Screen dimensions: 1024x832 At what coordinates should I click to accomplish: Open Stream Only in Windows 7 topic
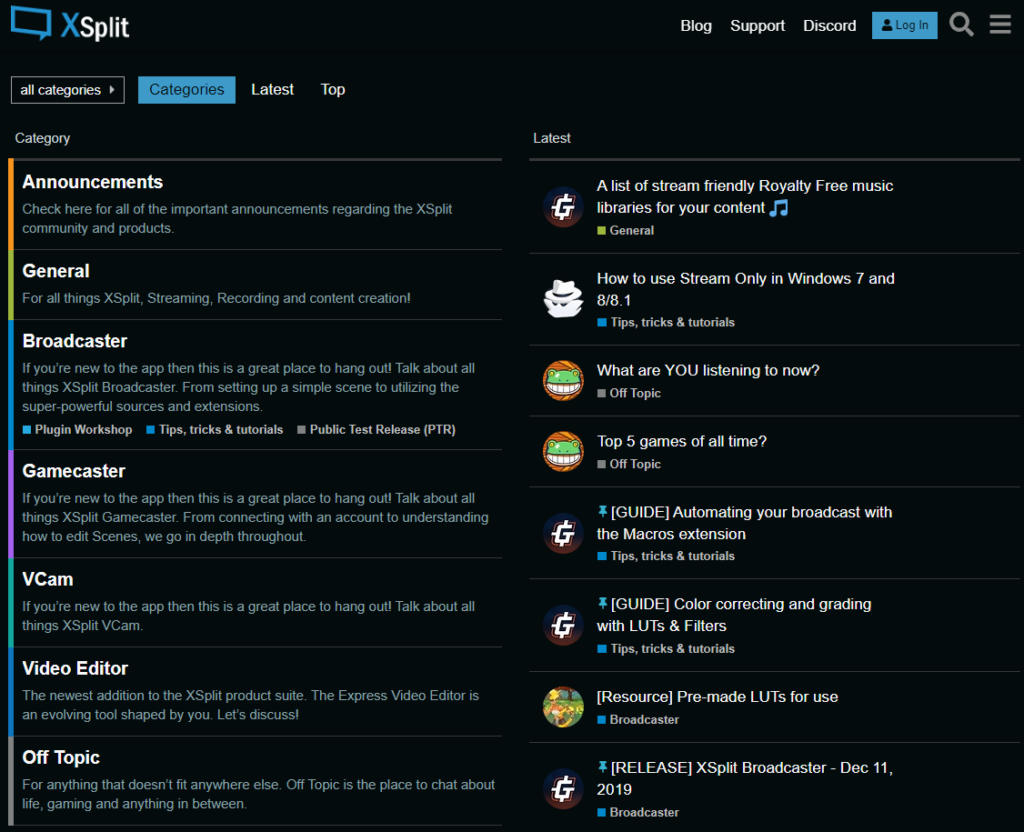745,289
